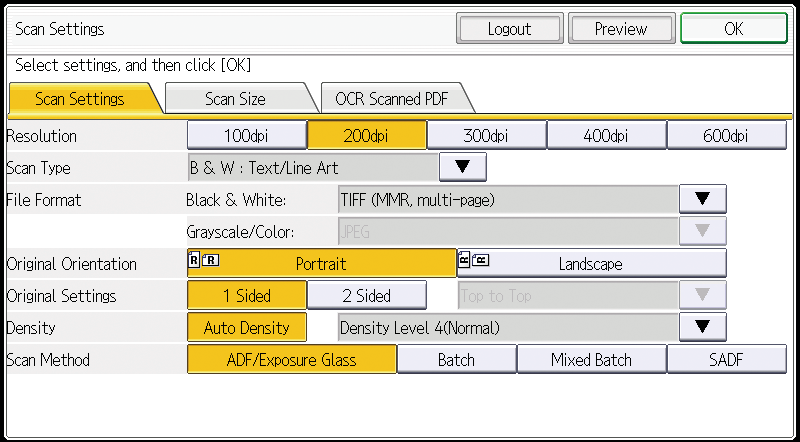Click the Preview button
The height and width of the screenshot is (442, 800).
[x=620, y=29]
